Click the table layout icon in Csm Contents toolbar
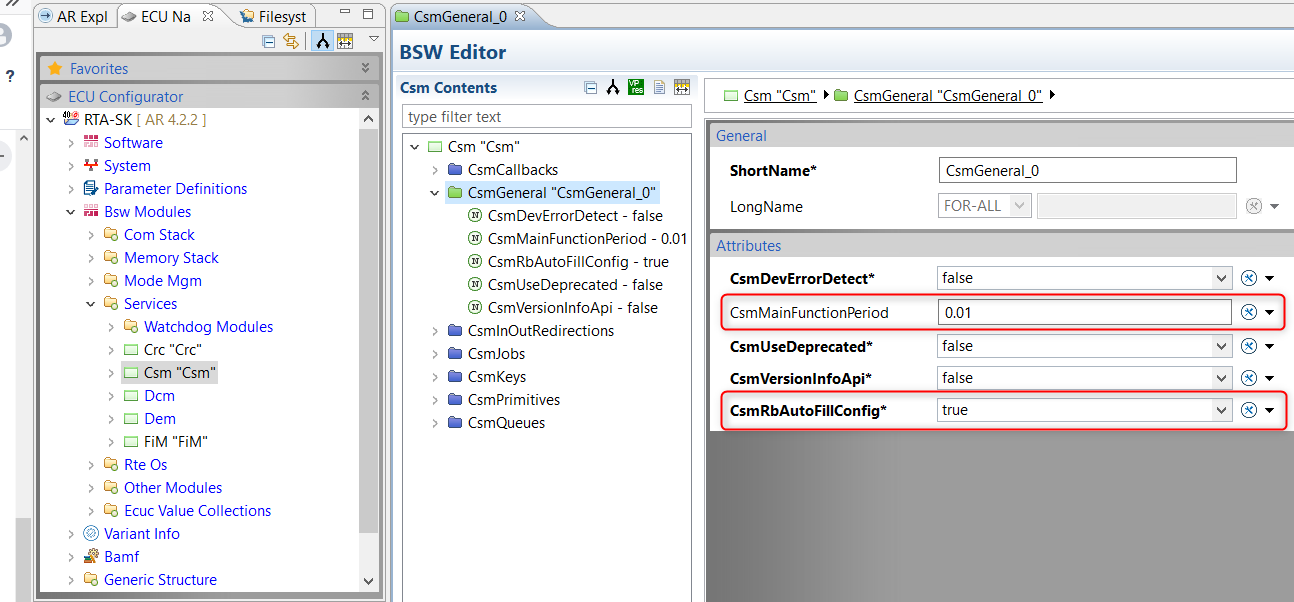 point(682,87)
